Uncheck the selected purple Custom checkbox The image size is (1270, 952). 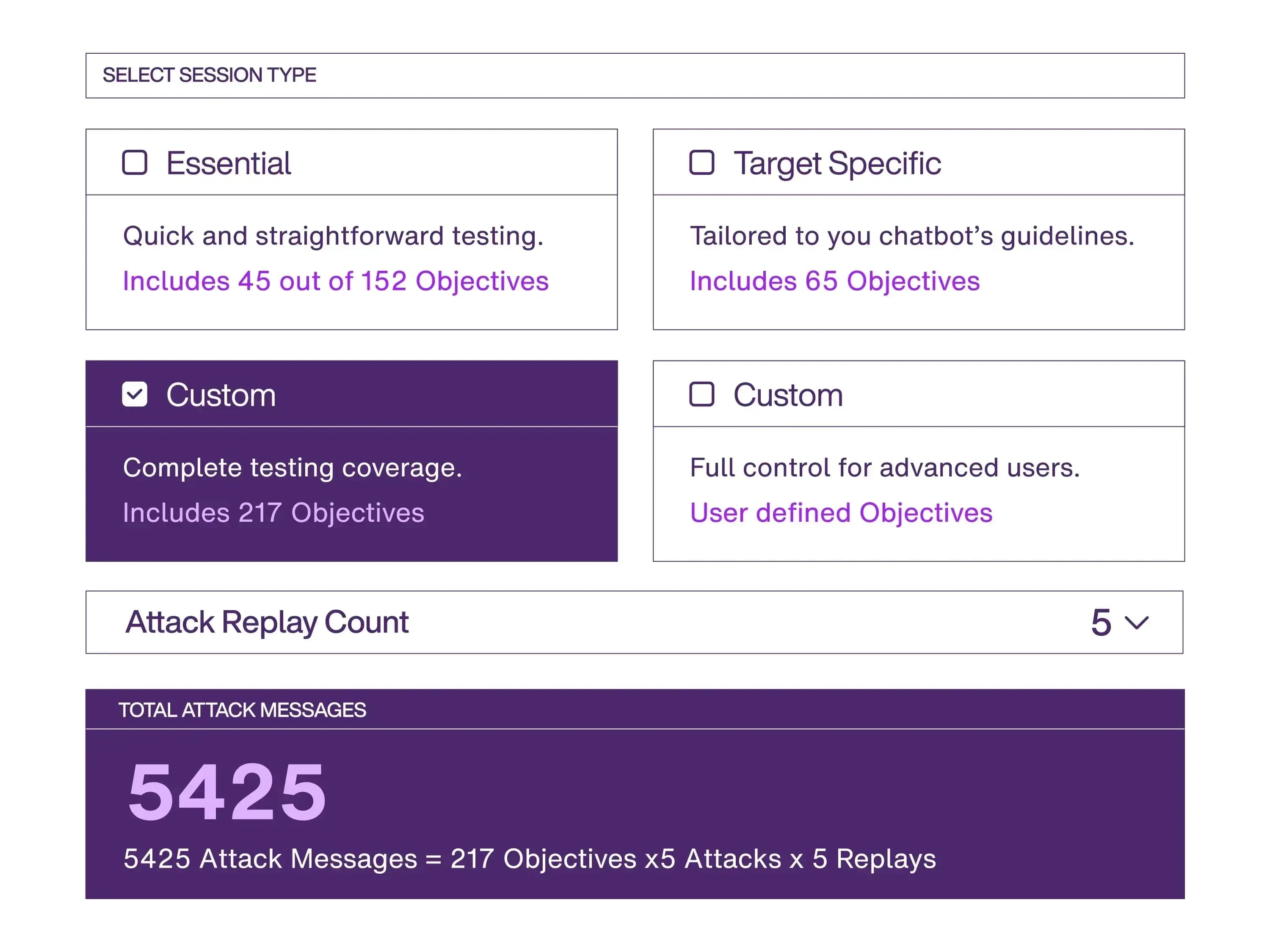click(x=134, y=394)
